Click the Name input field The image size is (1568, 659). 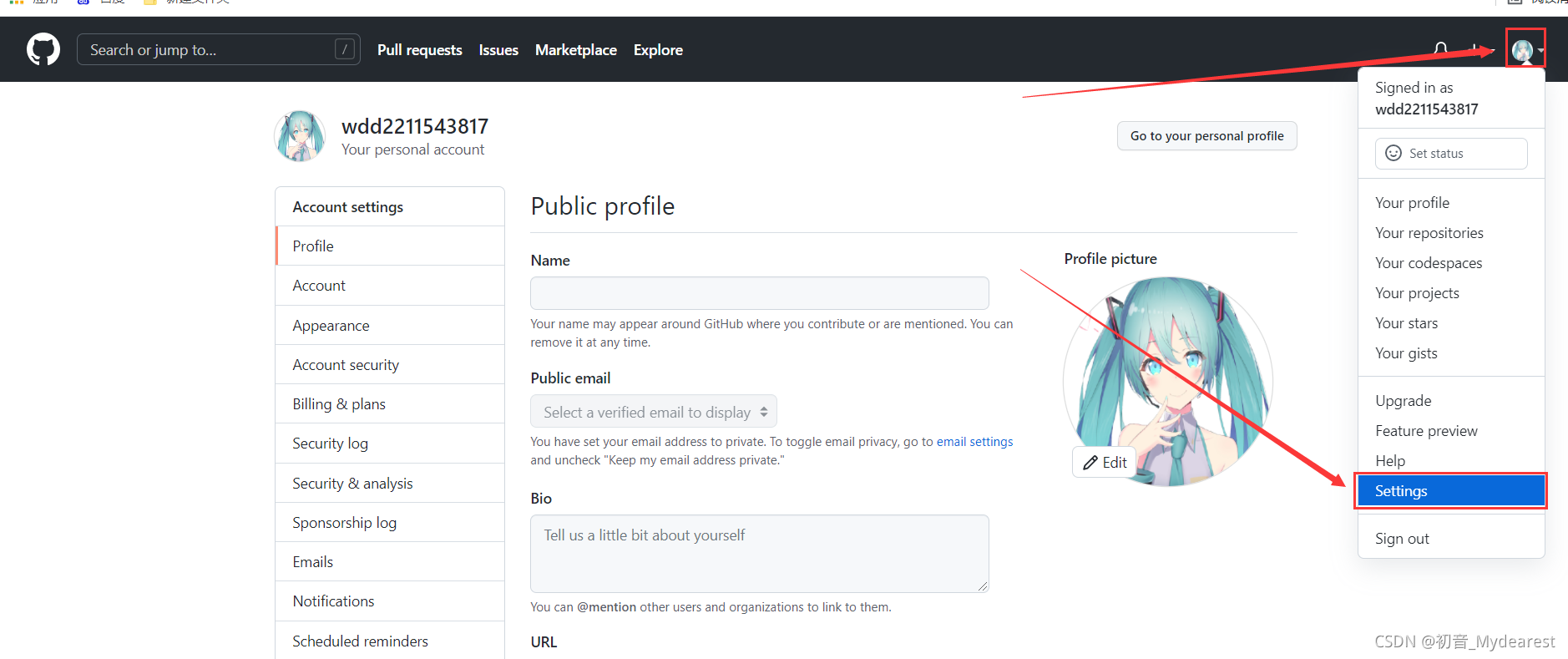pyautogui.click(x=760, y=293)
